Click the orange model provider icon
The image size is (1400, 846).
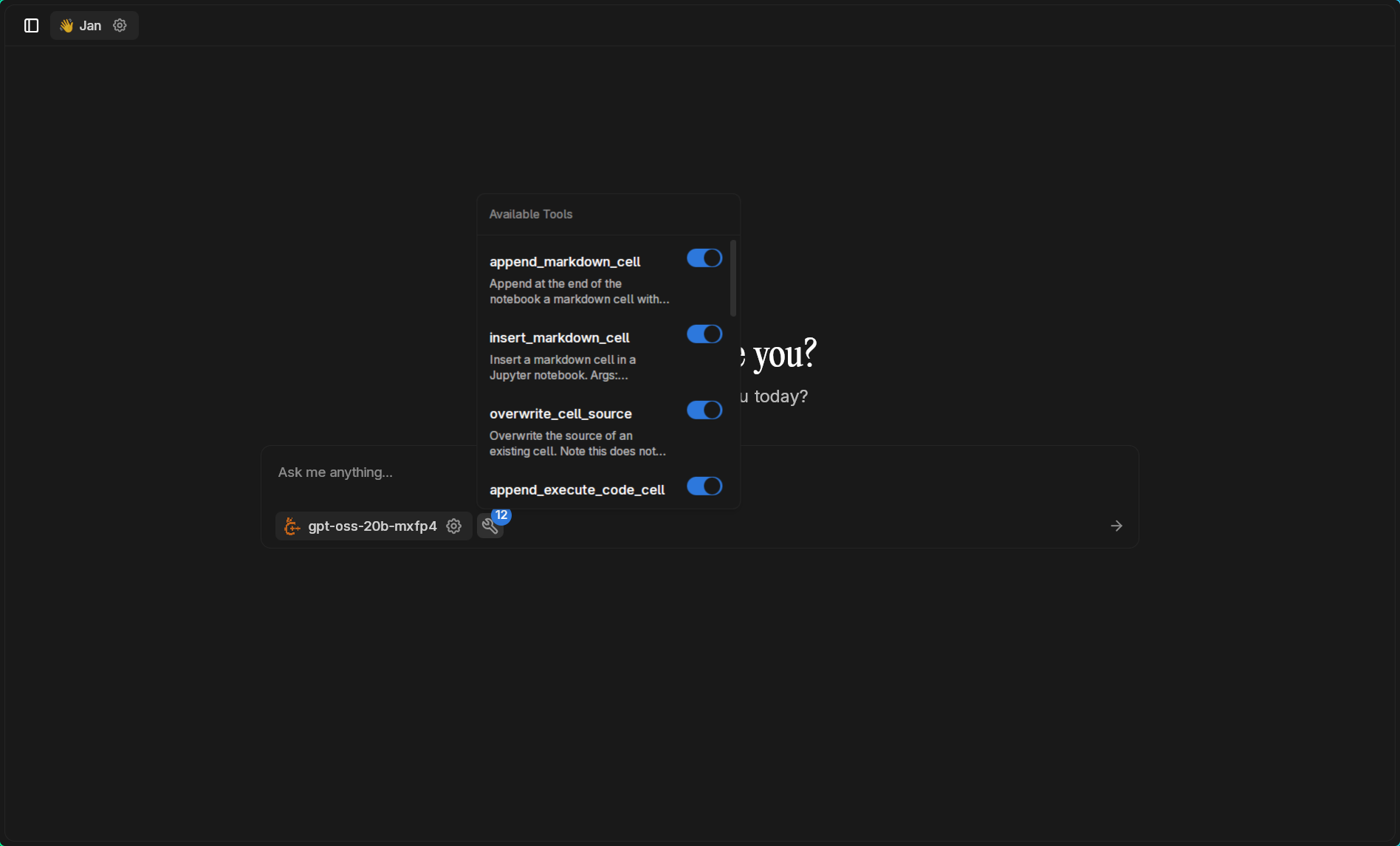pos(292,526)
